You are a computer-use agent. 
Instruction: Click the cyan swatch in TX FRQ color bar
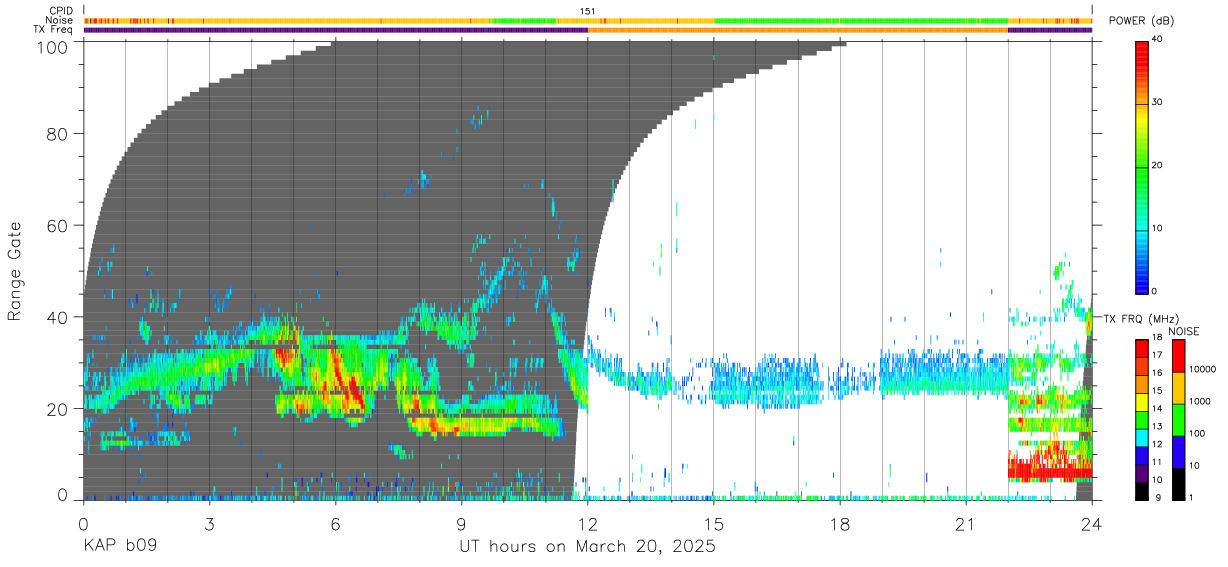(1141, 436)
